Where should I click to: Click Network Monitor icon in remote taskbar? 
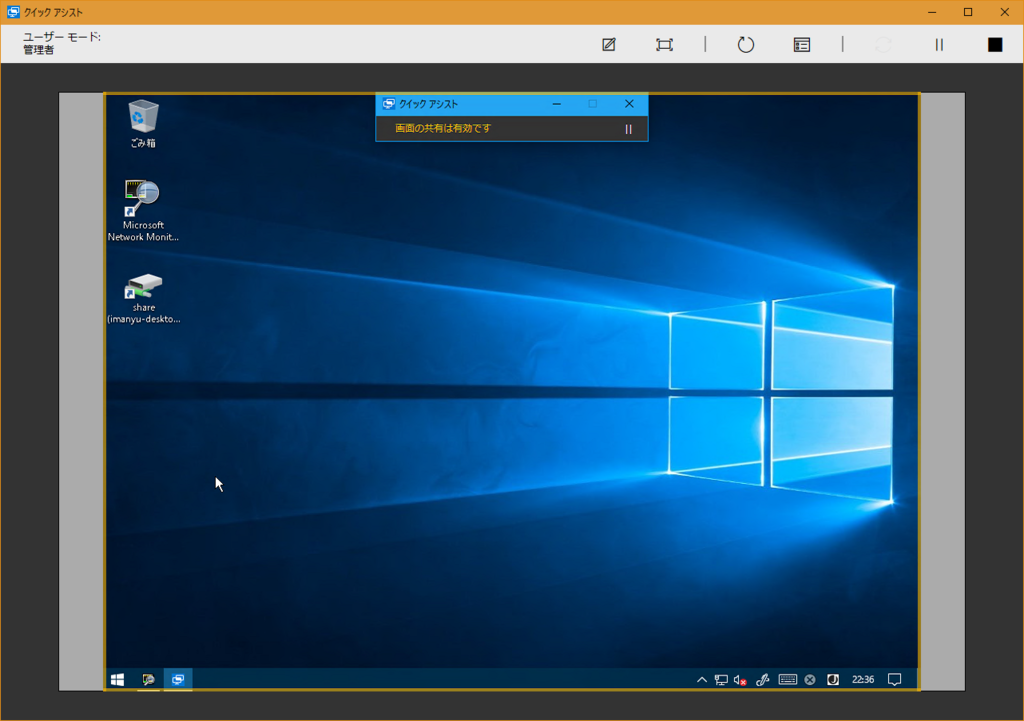(x=148, y=679)
